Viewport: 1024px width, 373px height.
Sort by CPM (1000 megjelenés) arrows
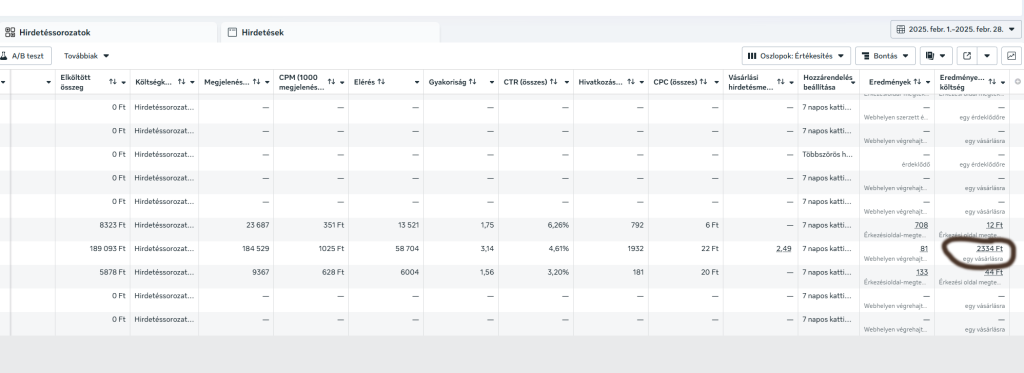click(x=332, y=82)
